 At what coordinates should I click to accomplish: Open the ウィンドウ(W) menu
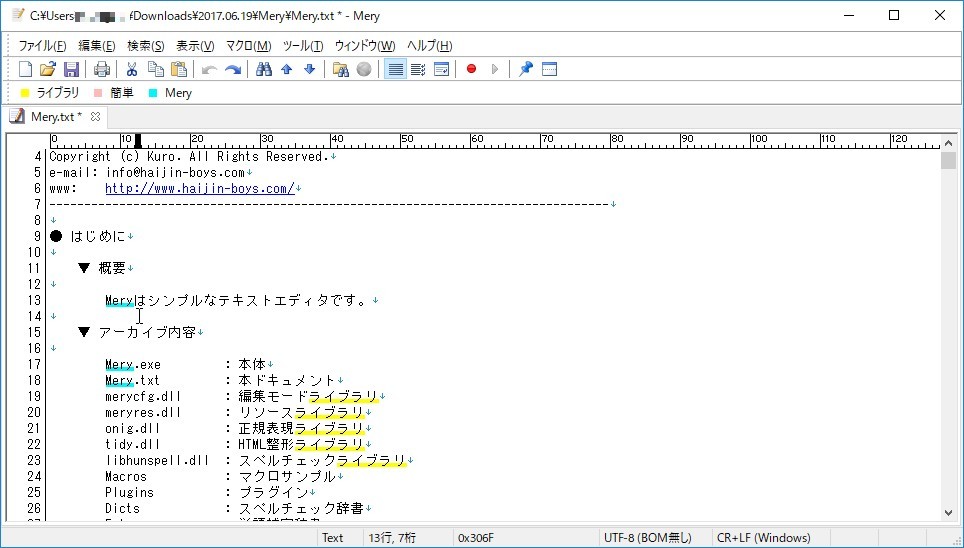coord(365,46)
